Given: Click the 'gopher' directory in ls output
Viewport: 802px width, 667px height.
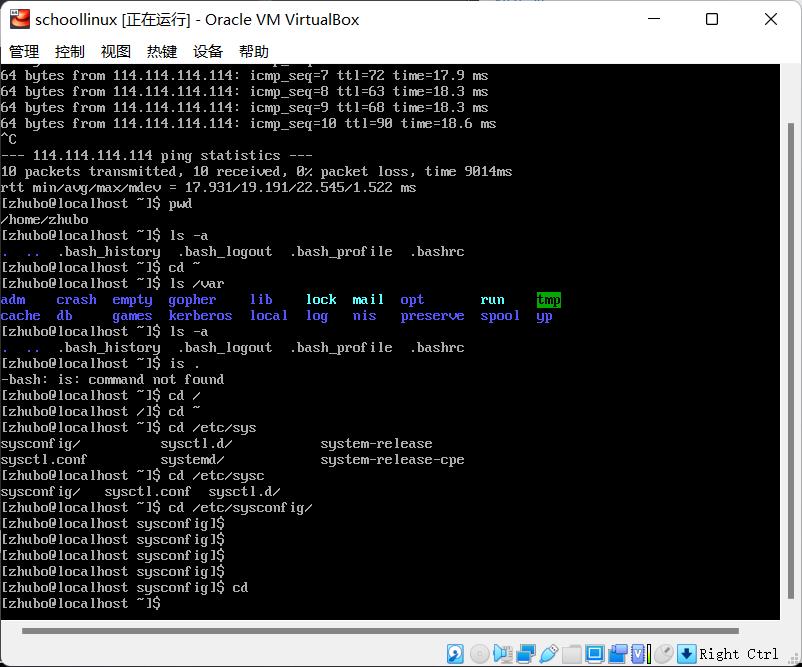Looking at the screenshot, I should coord(192,300).
